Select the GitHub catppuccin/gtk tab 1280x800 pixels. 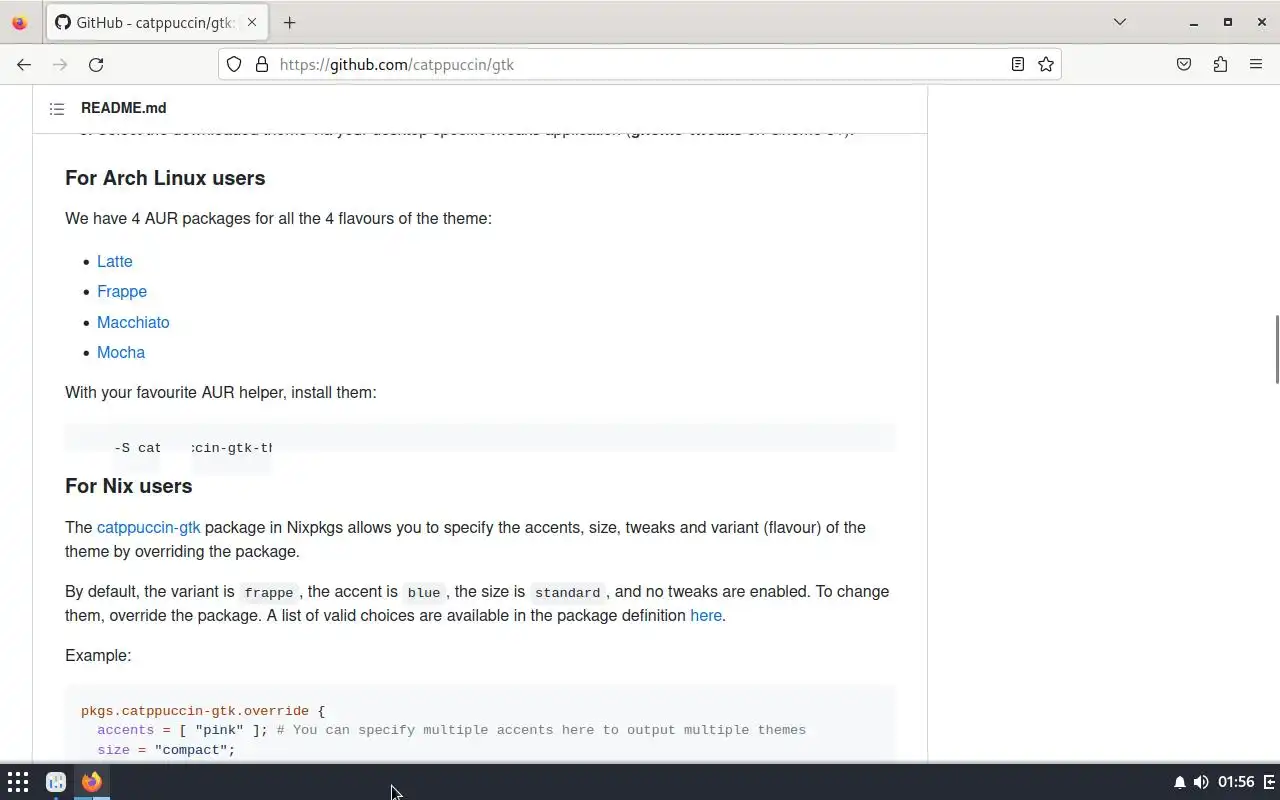(156, 23)
